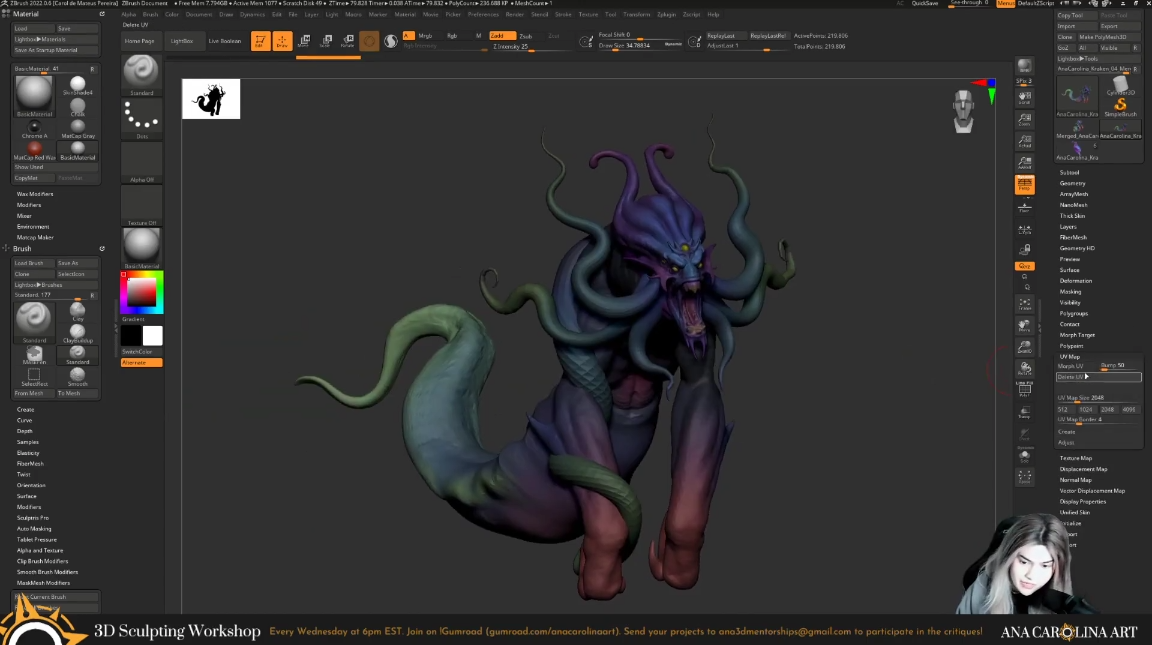Open the Transform menu
Screen dimensions: 1152x645
tap(636, 14)
